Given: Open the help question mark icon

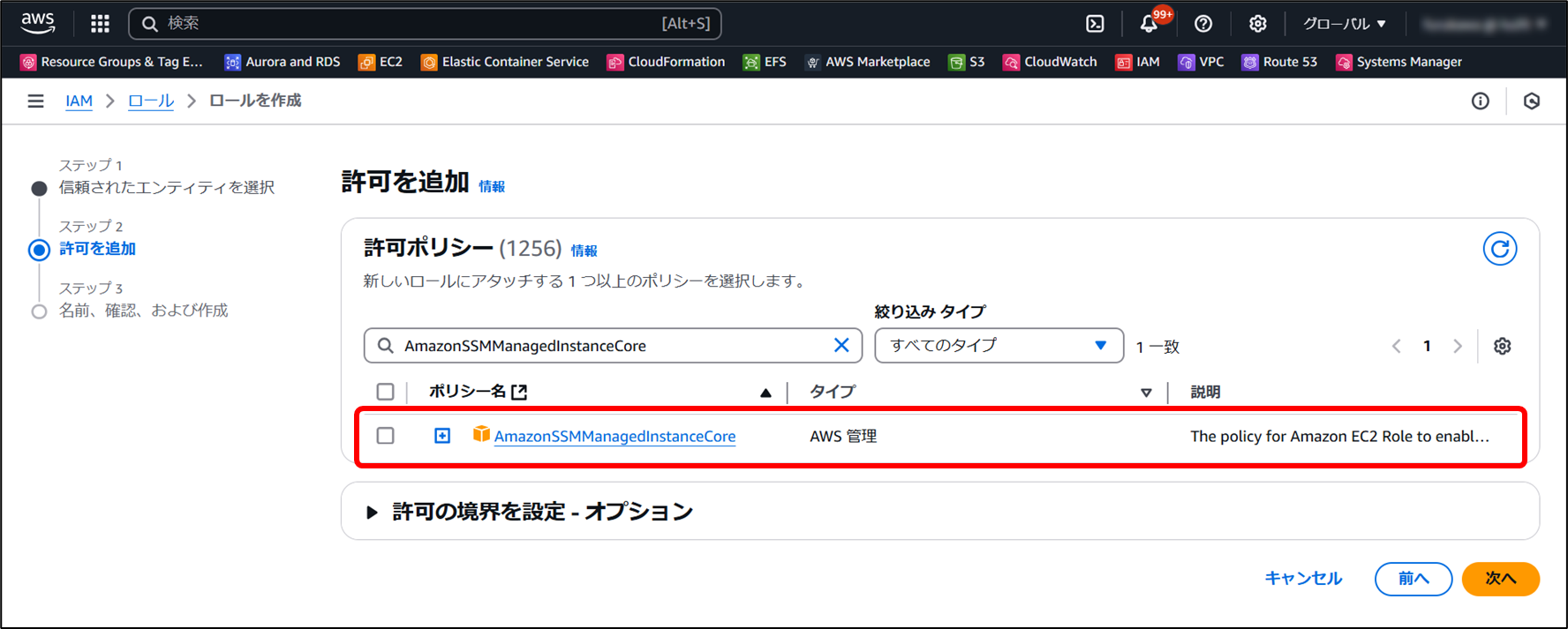Looking at the screenshot, I should 1203,24.
